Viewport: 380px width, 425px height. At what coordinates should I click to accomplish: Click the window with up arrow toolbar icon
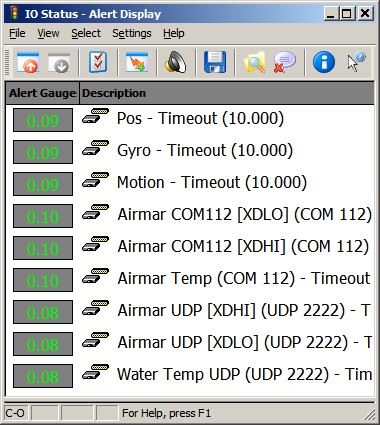(28, 62)
